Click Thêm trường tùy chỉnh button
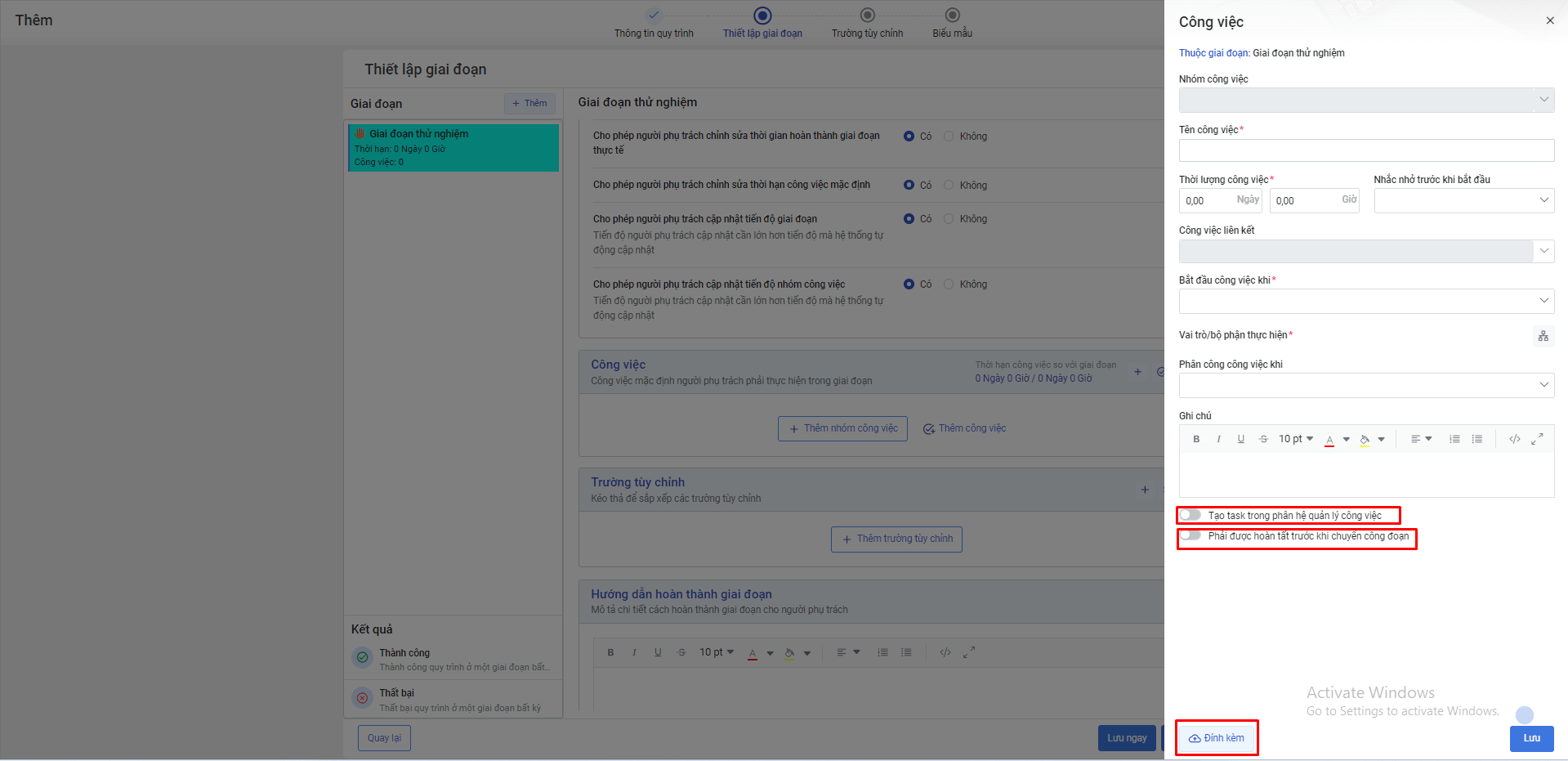The width and height of the screenshot is (1568, 761). point(896,539)
